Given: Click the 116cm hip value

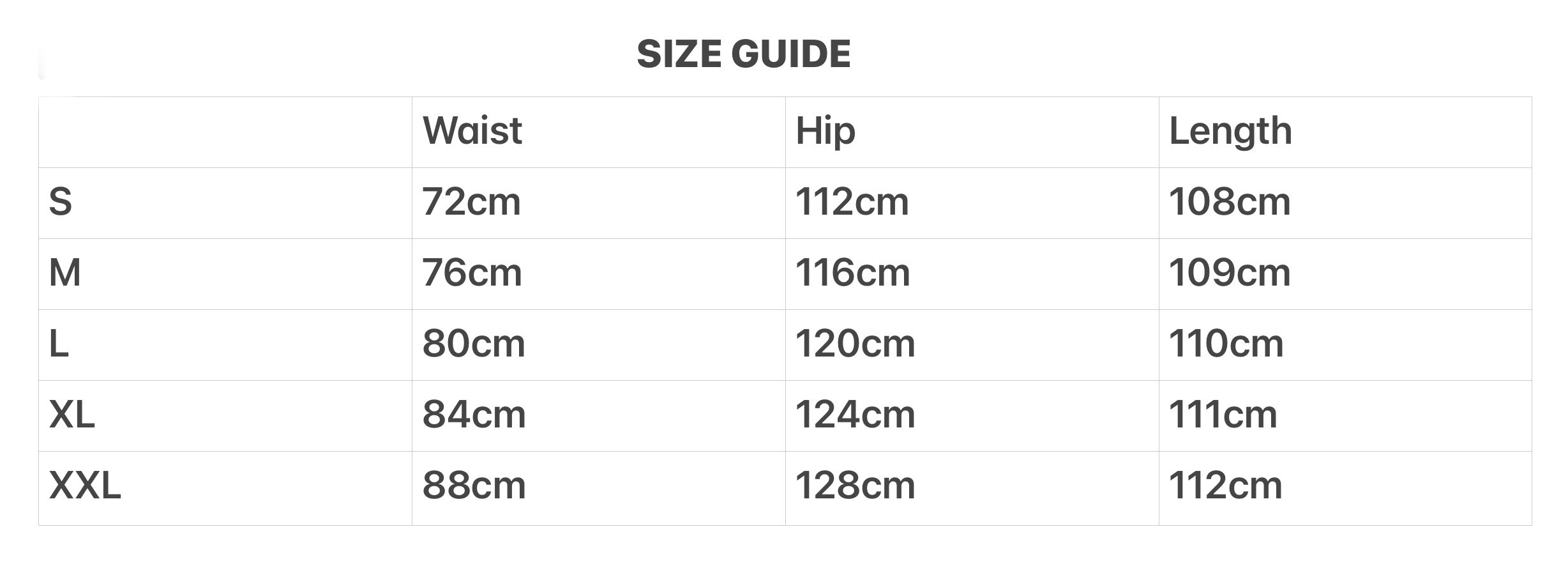Looking at the screenshot, I should point(852,273).
